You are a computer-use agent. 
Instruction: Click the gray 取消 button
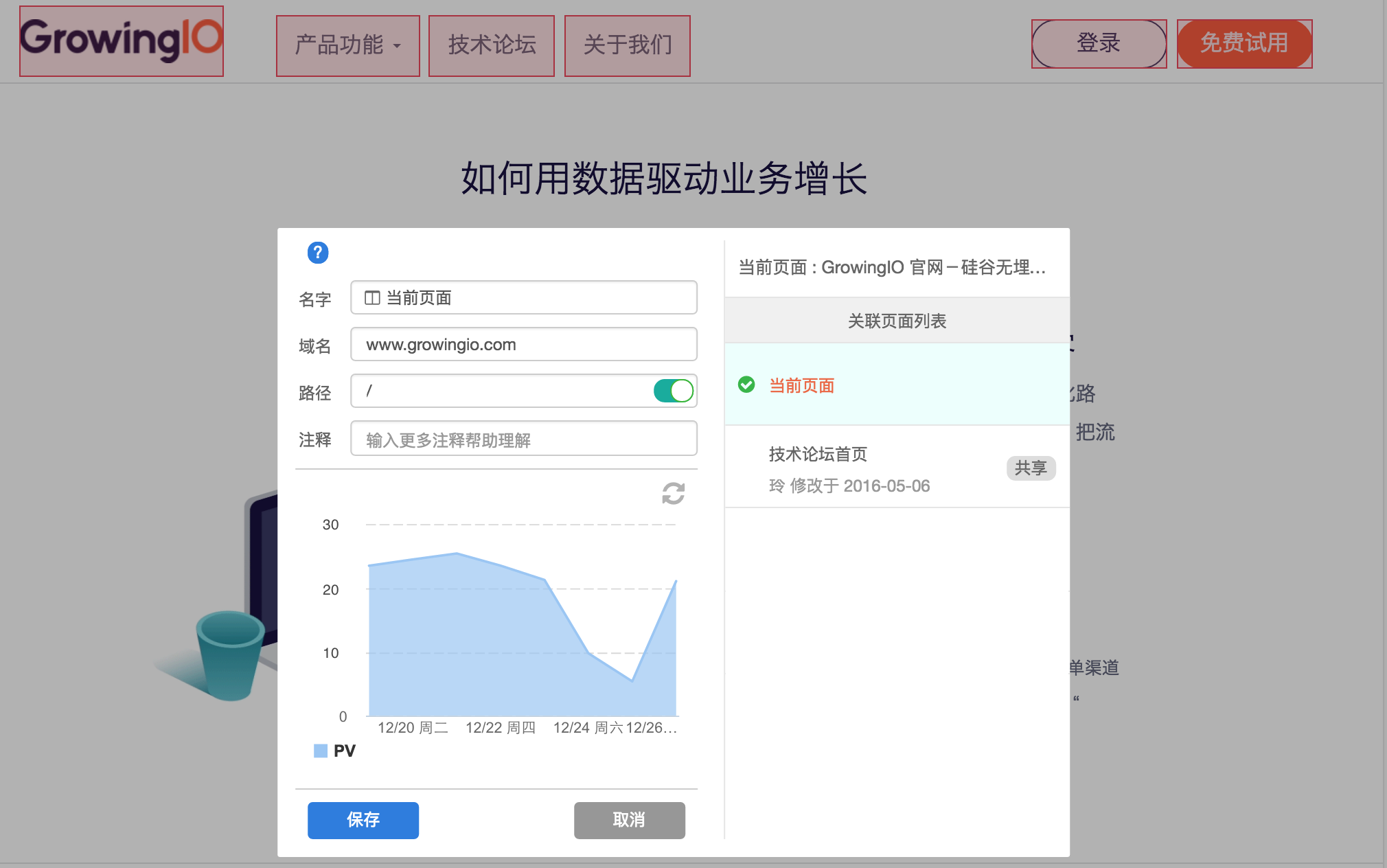(630, 820)
